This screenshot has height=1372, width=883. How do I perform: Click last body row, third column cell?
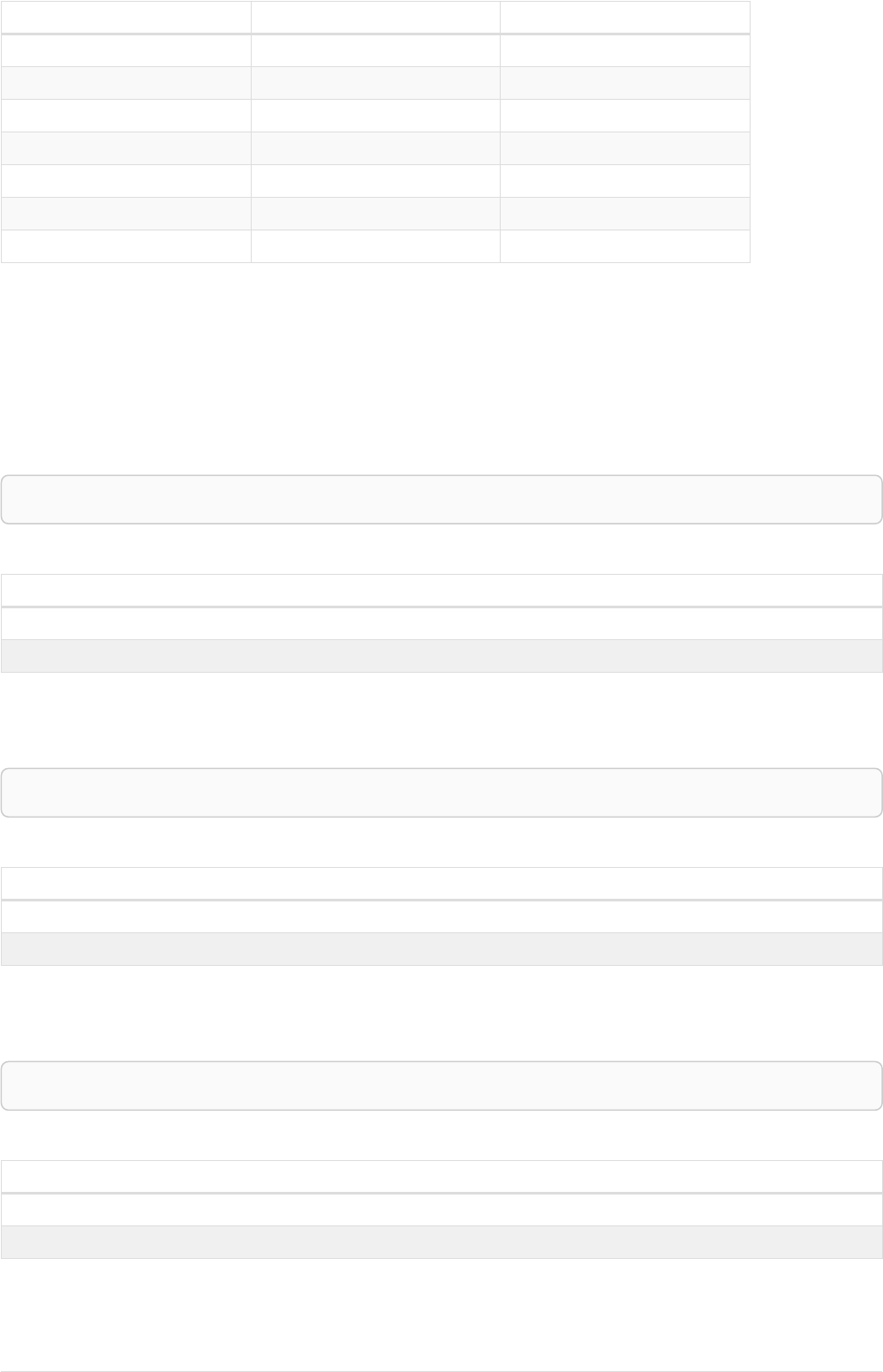(x=624, y=246)
